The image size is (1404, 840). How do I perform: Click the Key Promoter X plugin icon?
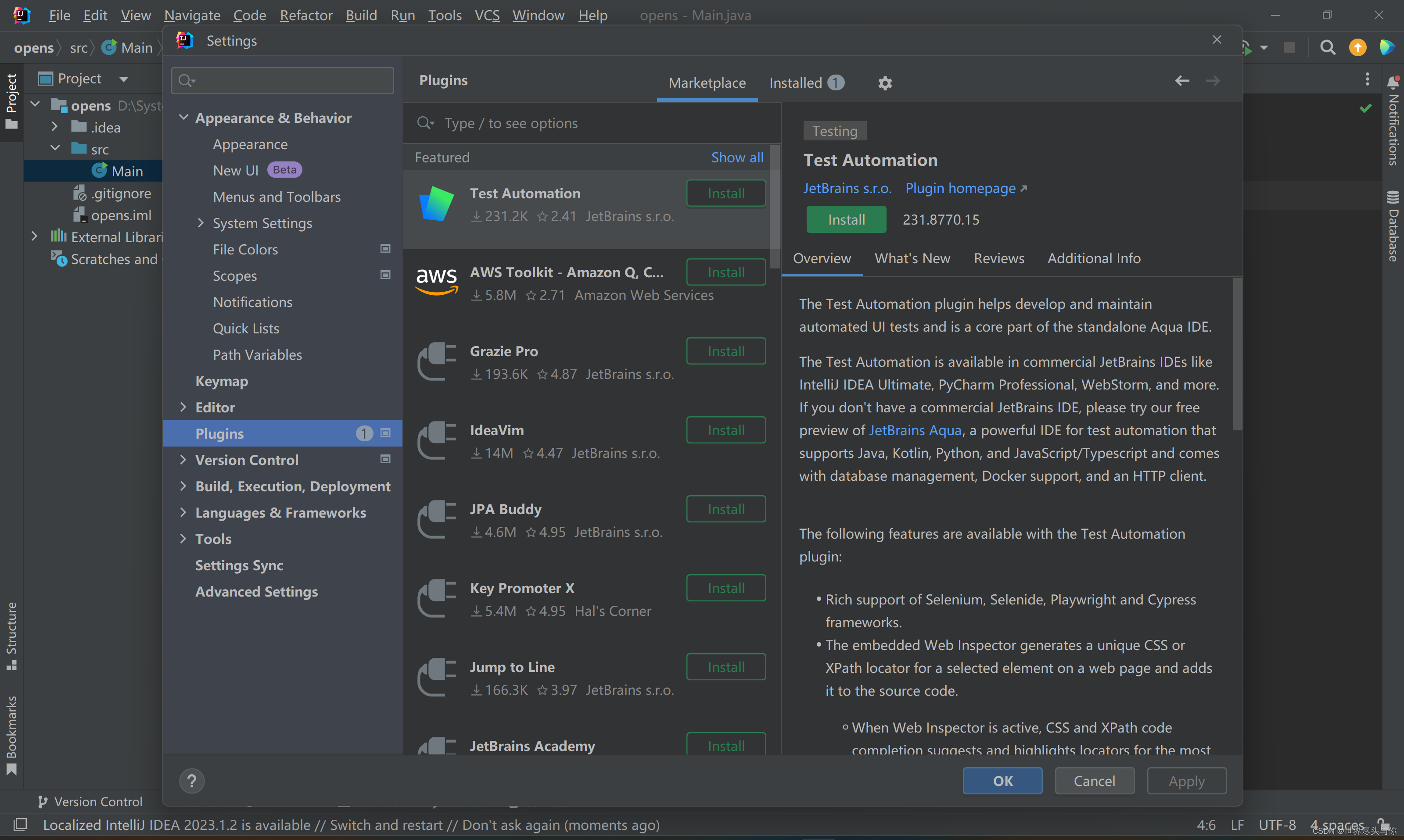click(436, 598)
